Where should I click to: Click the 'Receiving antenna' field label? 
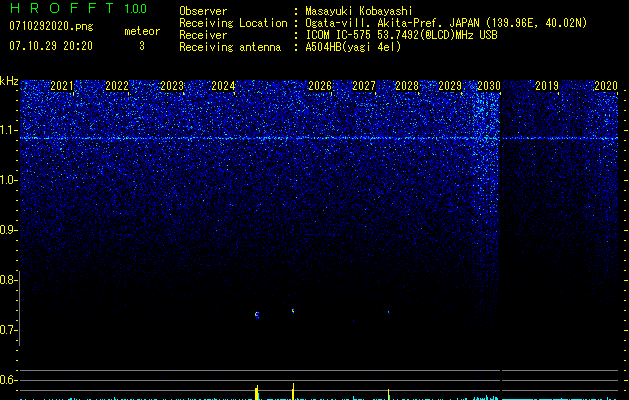point(230,47)
